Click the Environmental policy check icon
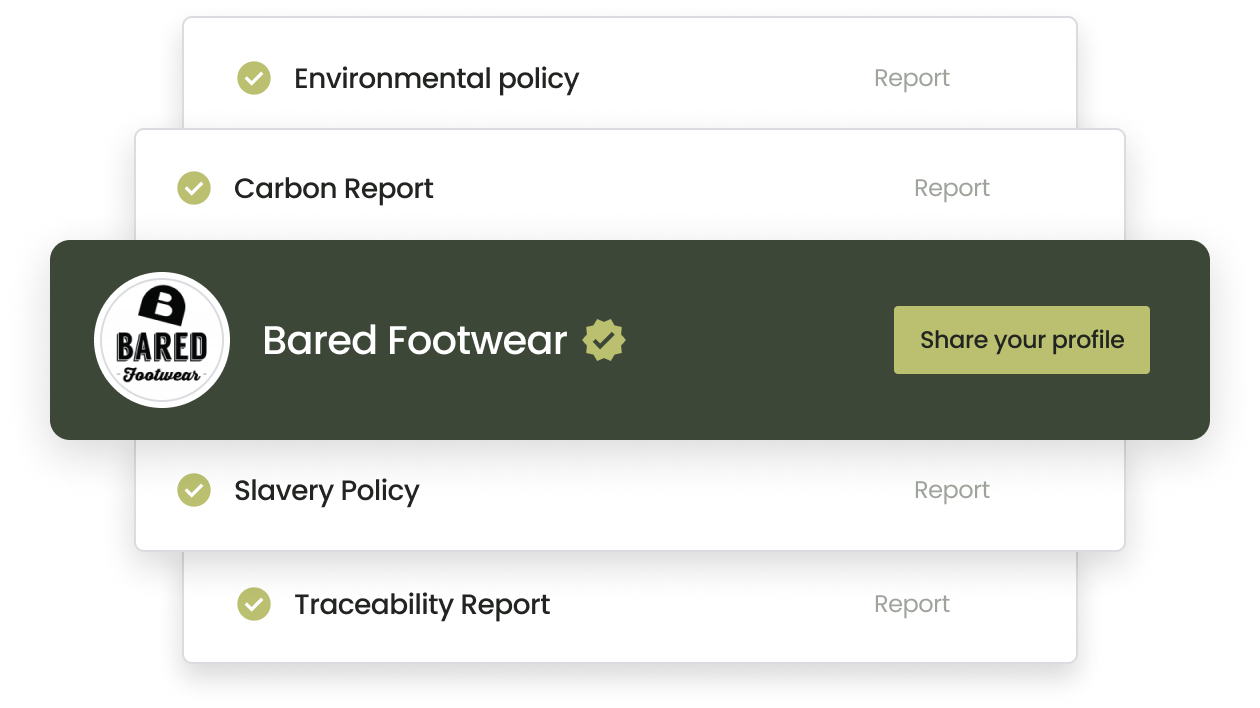 (x=254, y=78)
